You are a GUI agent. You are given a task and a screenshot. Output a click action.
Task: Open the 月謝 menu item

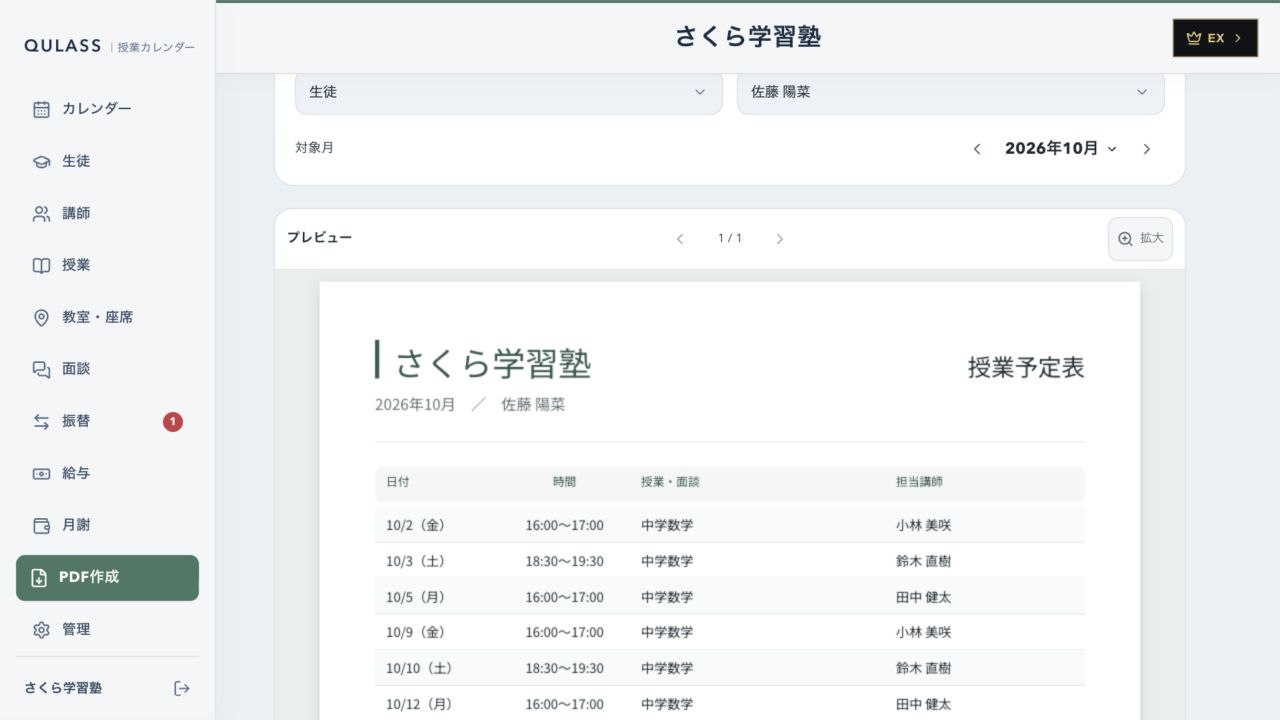[x=107, y=525]
